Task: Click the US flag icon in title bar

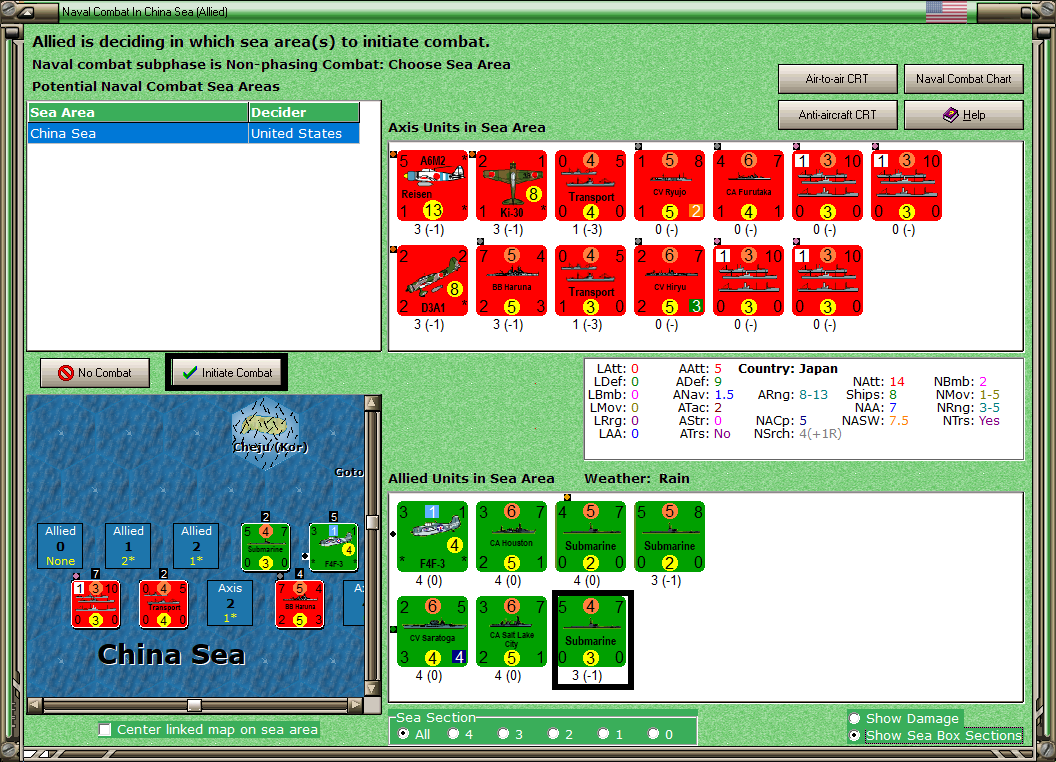Action: coord(946,11)
